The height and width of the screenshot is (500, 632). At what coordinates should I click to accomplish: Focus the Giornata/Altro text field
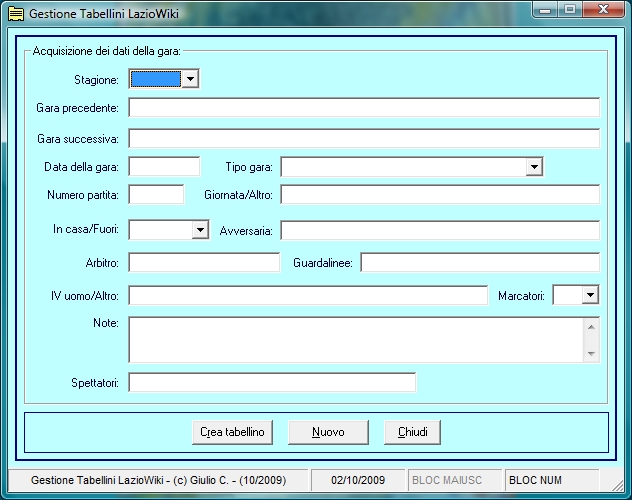(x=439, y=194)
